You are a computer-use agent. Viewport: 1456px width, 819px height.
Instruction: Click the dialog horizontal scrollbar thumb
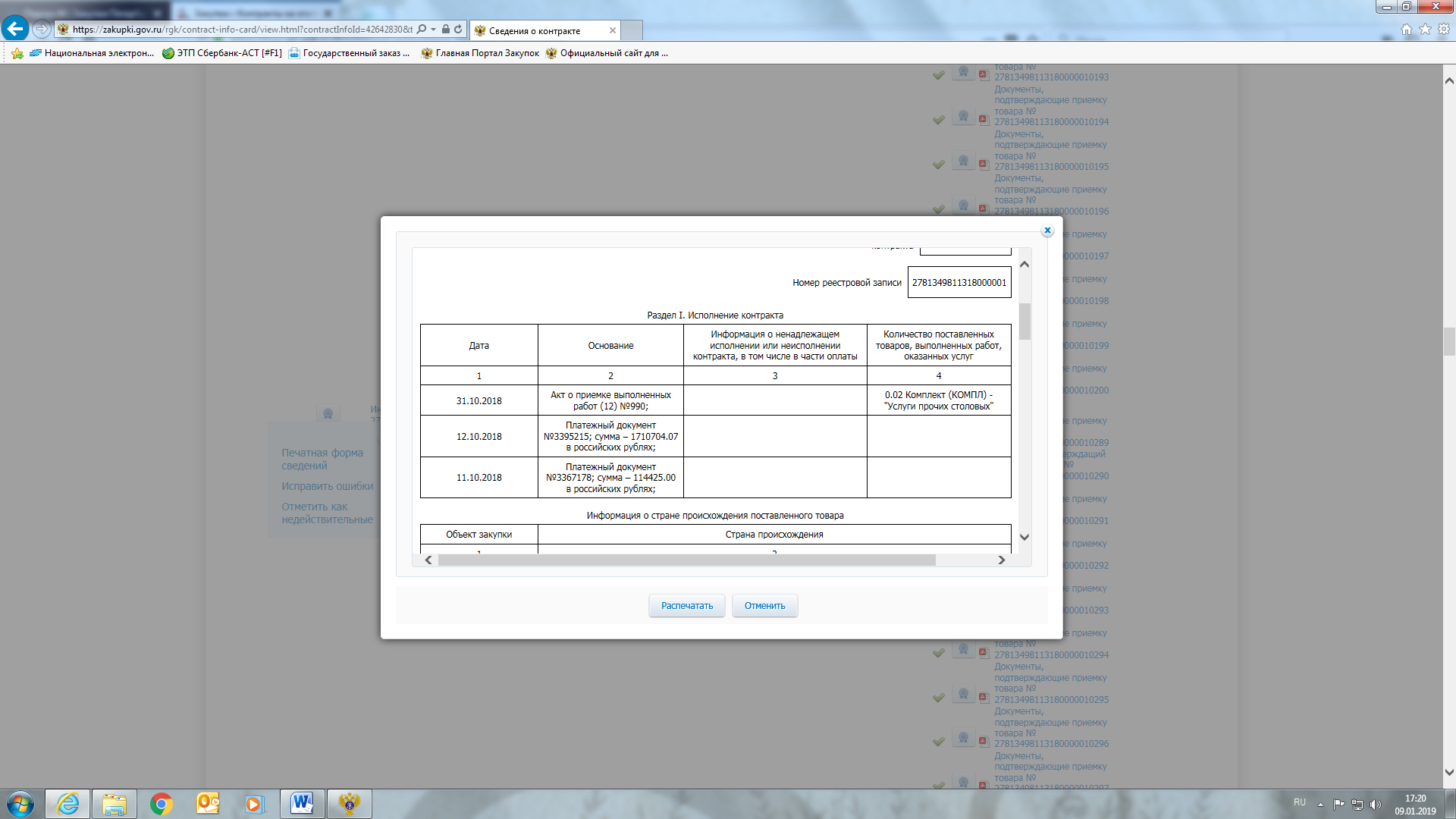686,560
